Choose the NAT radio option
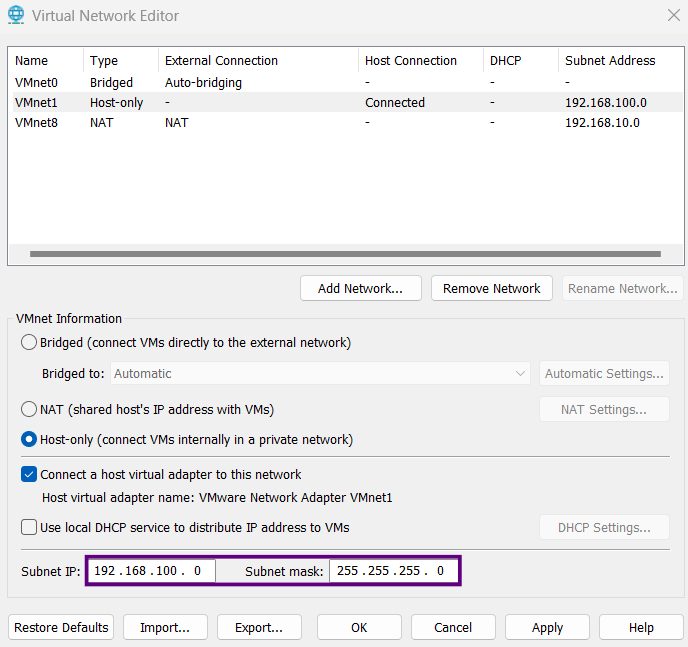The width and height of the screenshot is (688, 647). point(30,409)
